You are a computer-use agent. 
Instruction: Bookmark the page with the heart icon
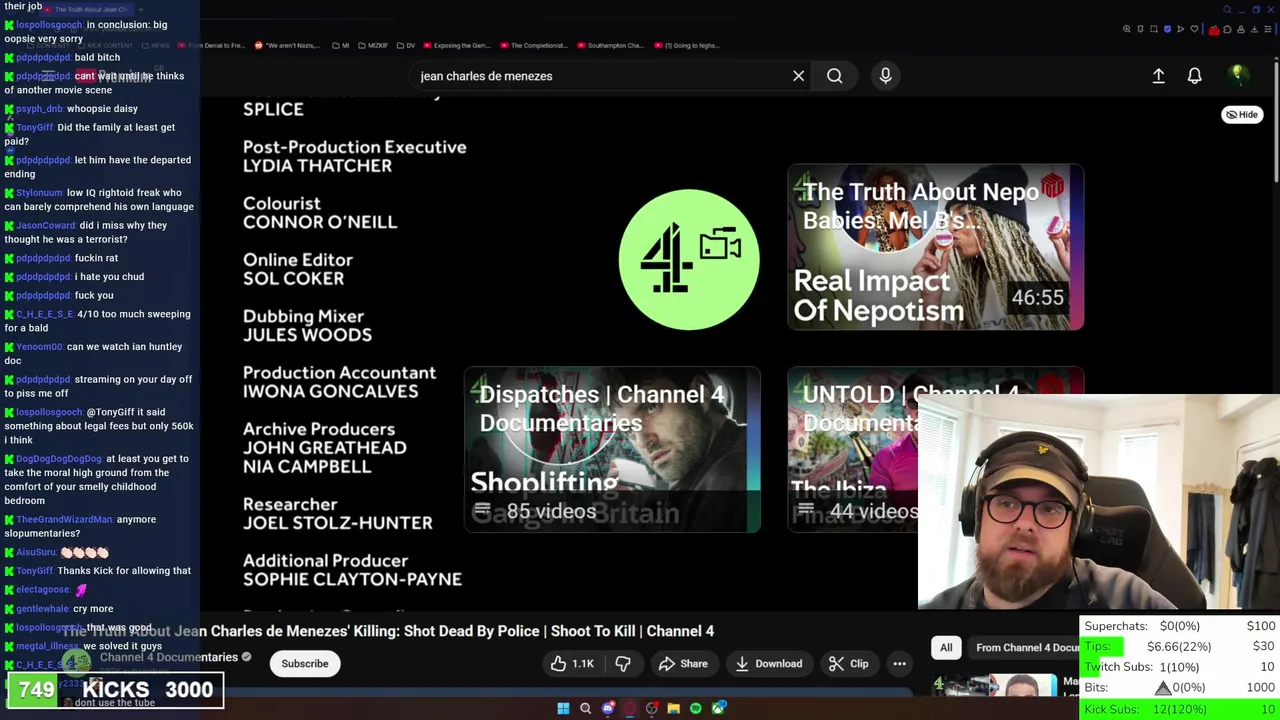[x=1194, y=29]
